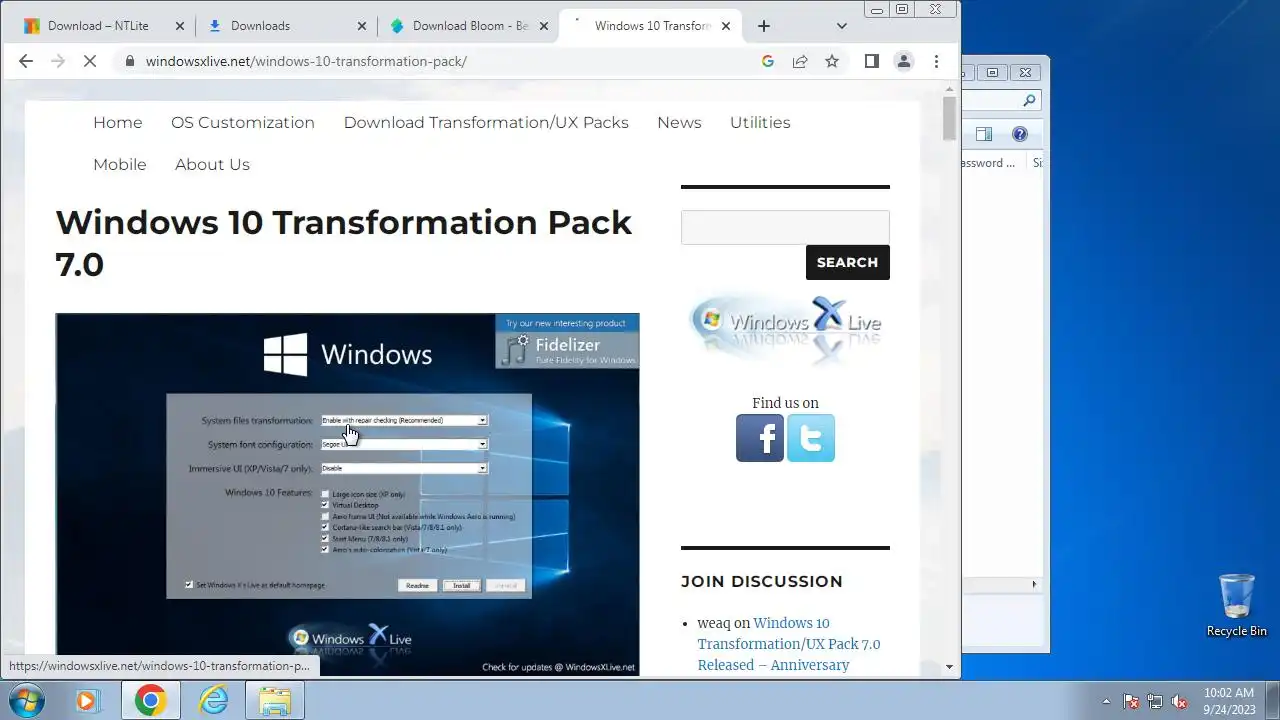This screenshot has width=1280, height=720.
Task: Close the Download – NTLite tab
Action: [180, 26]
